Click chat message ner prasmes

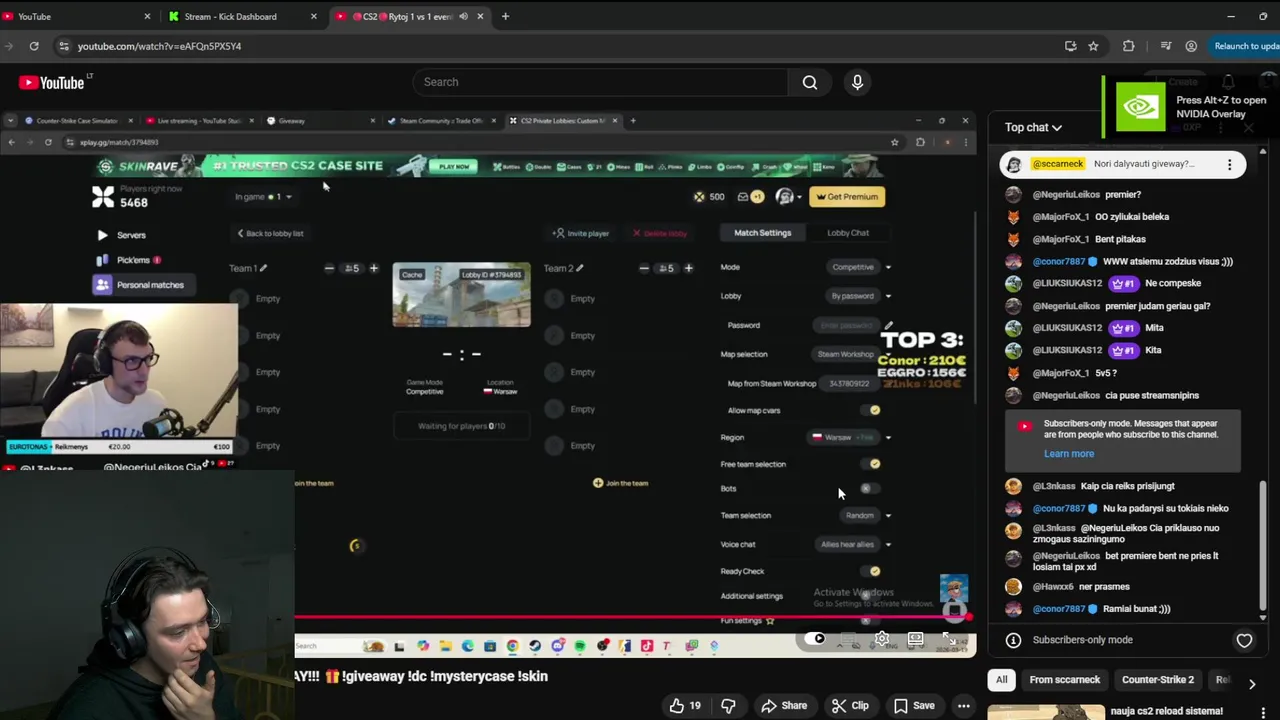(x=1103, y=587)
